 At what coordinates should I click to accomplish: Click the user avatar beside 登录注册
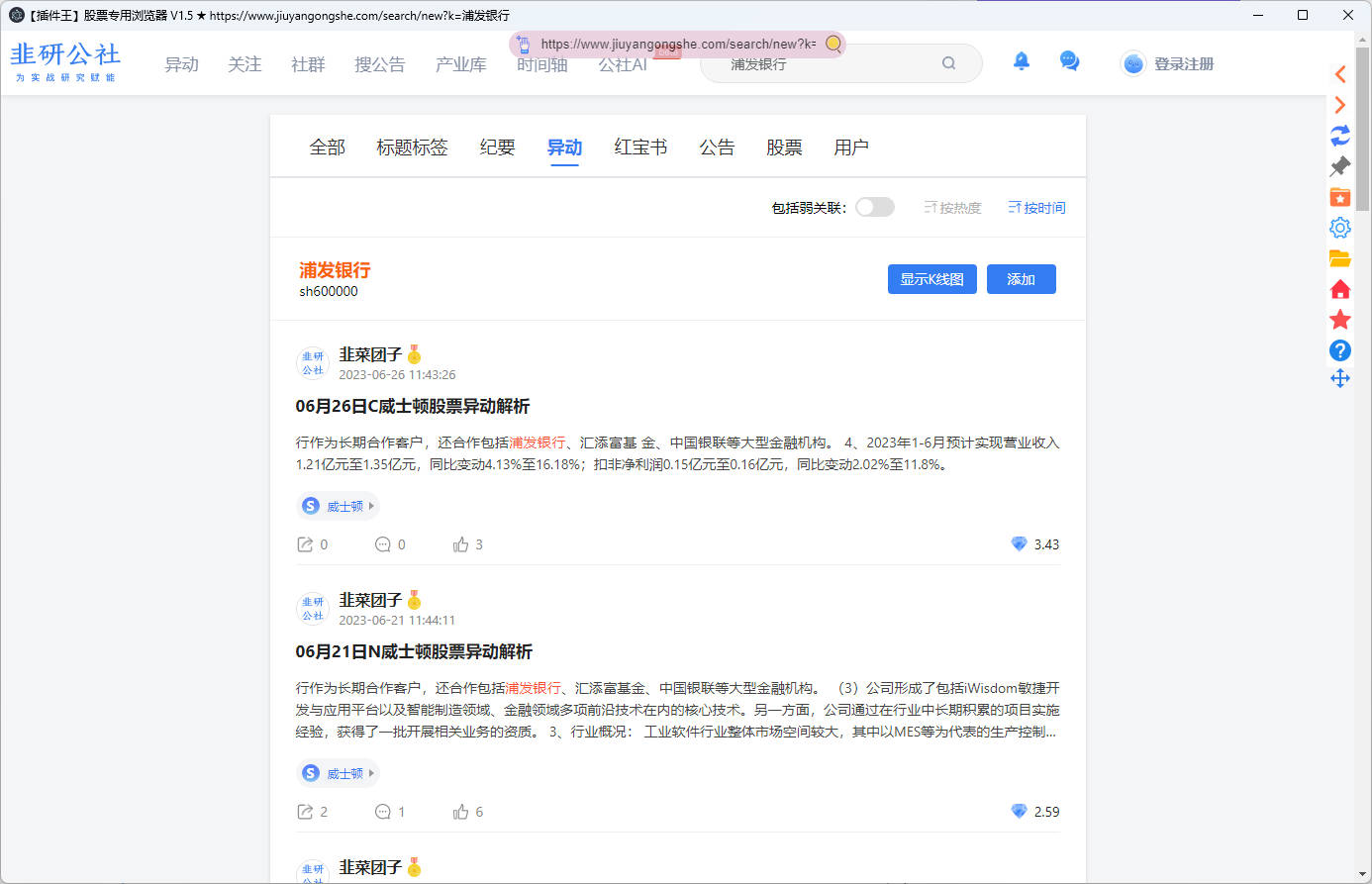tap(1133, 63)
